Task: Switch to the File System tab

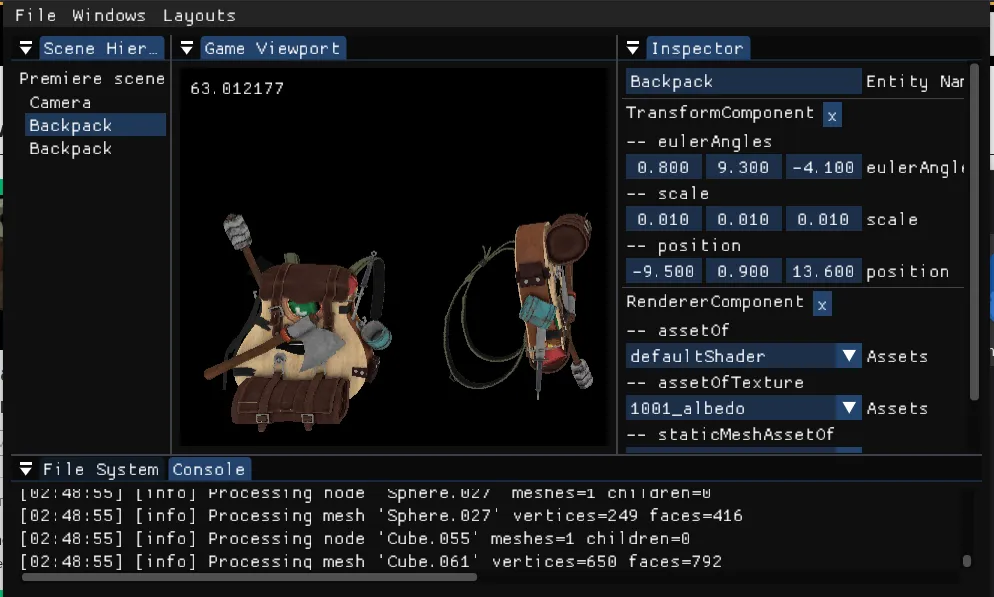Action: click(100, 469)
